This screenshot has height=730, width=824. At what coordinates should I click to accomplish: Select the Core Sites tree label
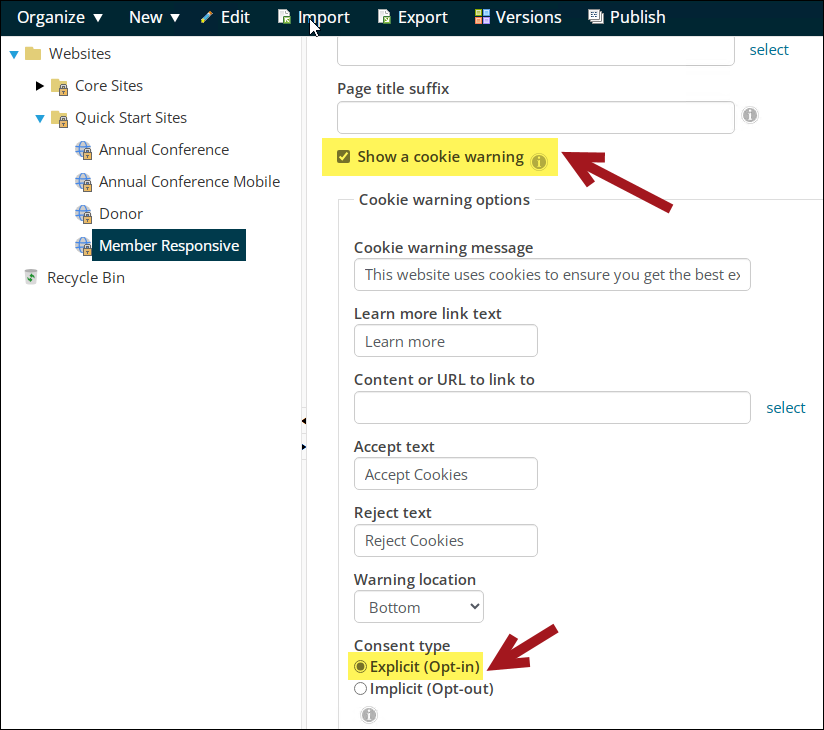tap(109, 86)
